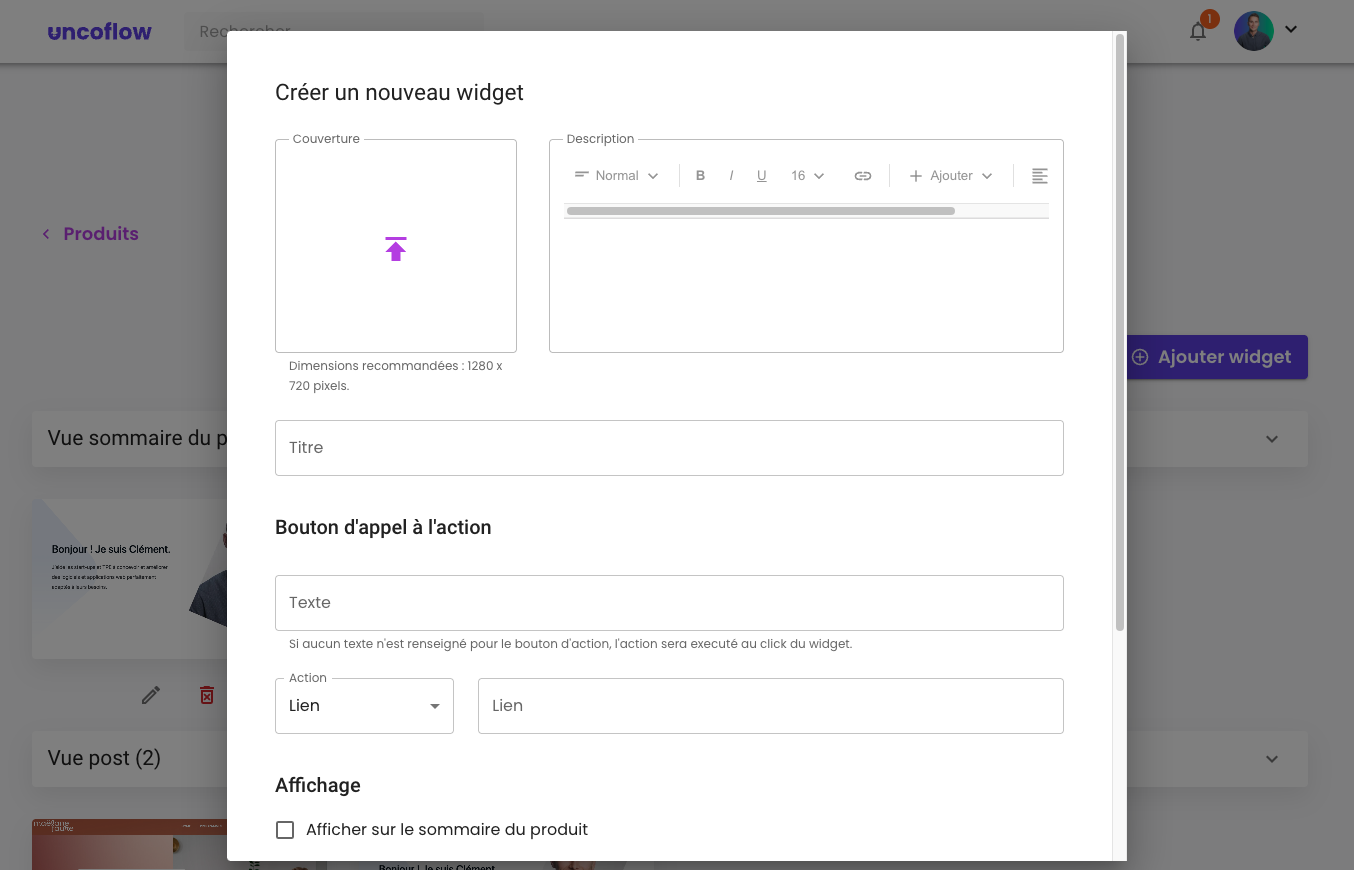The image size is (1354, 870).
Task: Click the text alignment icon in editor
Action: [x=1039, y=176]
